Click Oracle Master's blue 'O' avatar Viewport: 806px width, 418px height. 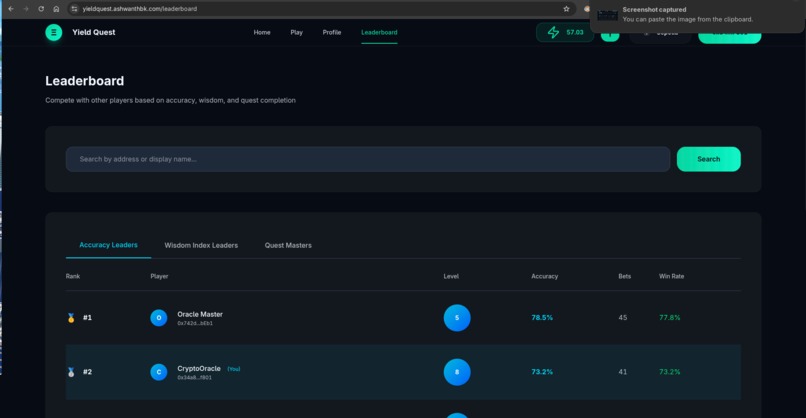tap(159, 318)
